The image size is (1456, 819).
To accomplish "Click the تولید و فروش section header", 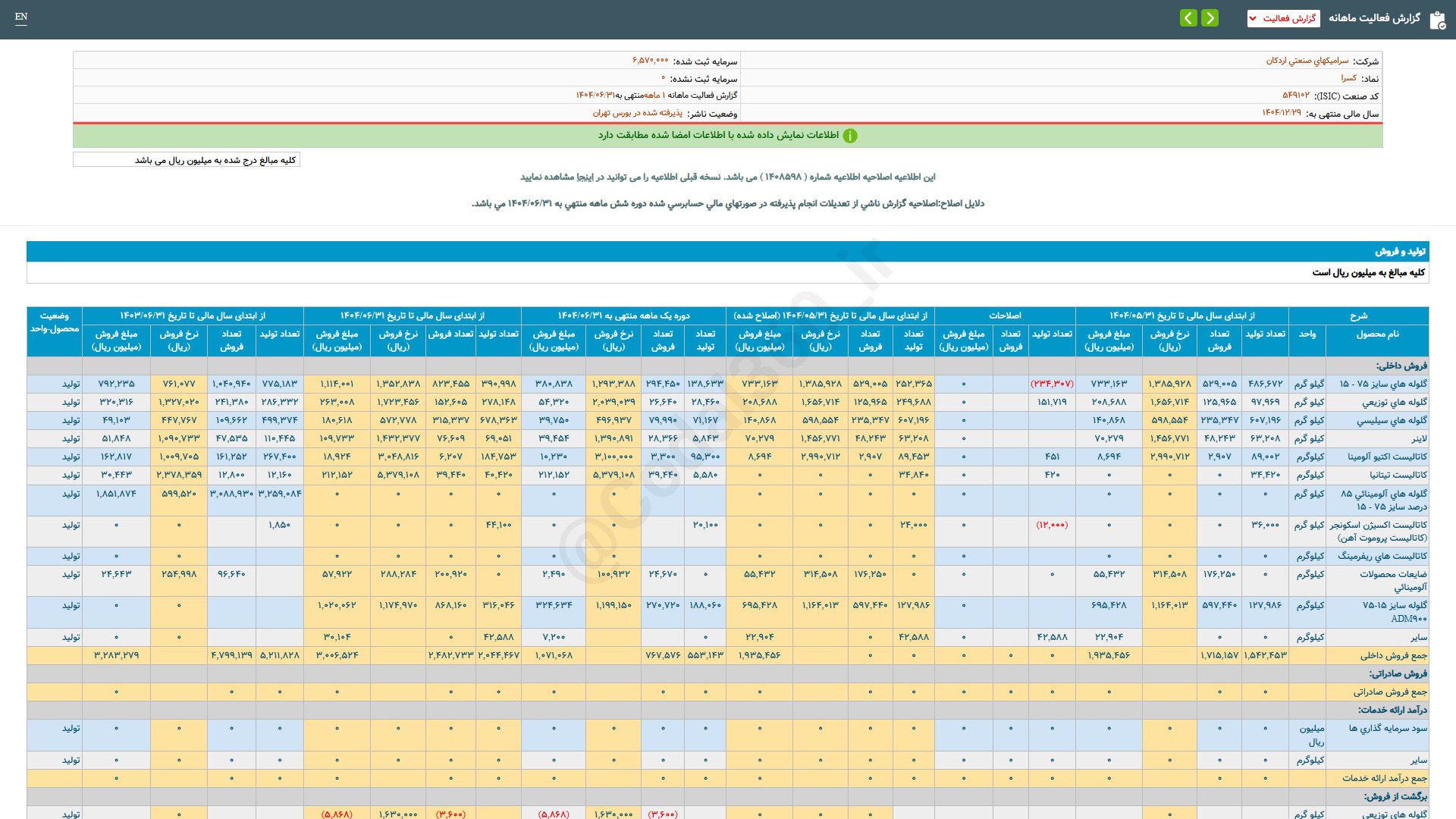I will pyautogui.click(x=1400, y=251).
